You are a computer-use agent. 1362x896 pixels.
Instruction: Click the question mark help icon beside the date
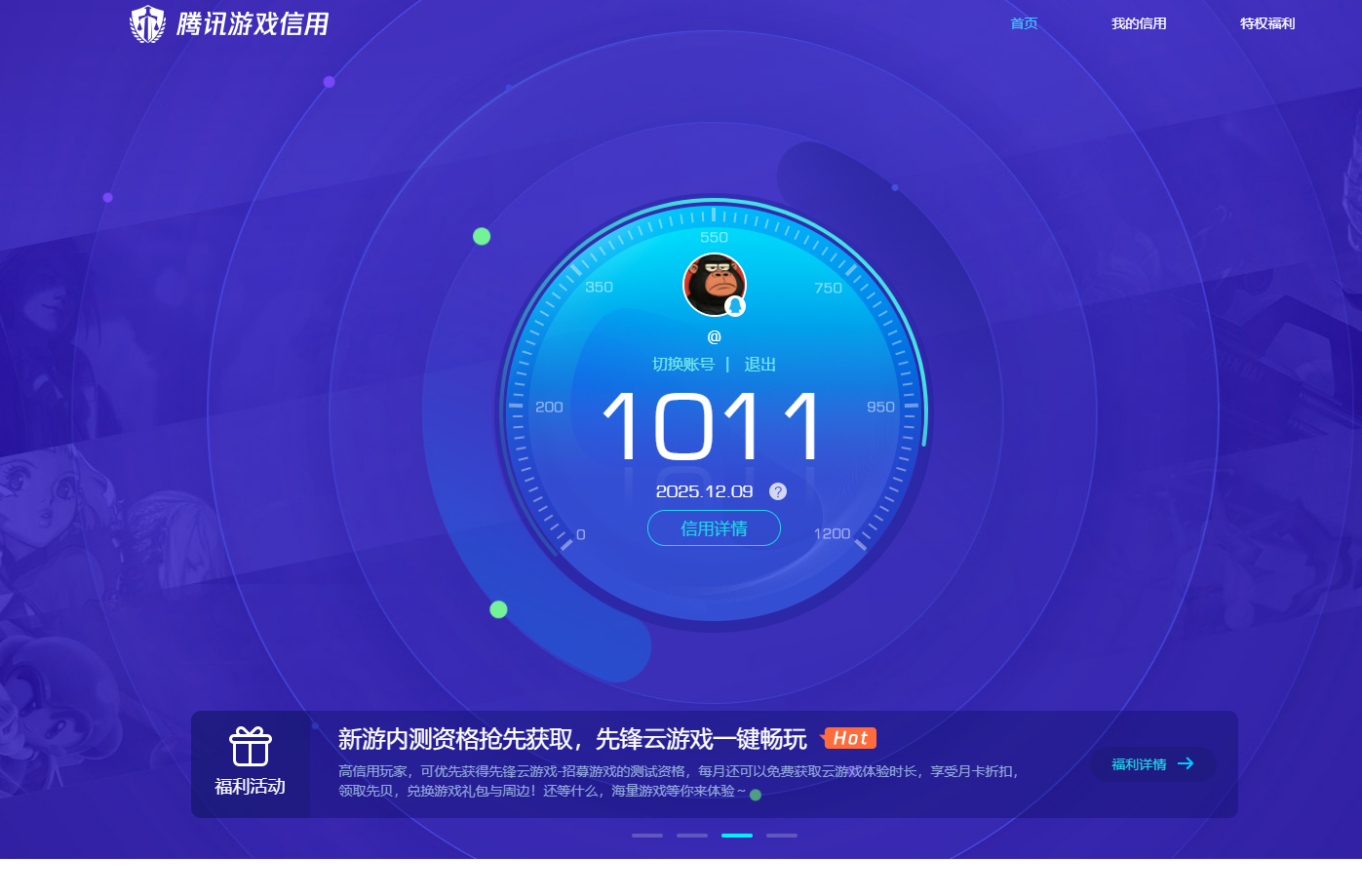pyautogui.click(x=777, y=491)
